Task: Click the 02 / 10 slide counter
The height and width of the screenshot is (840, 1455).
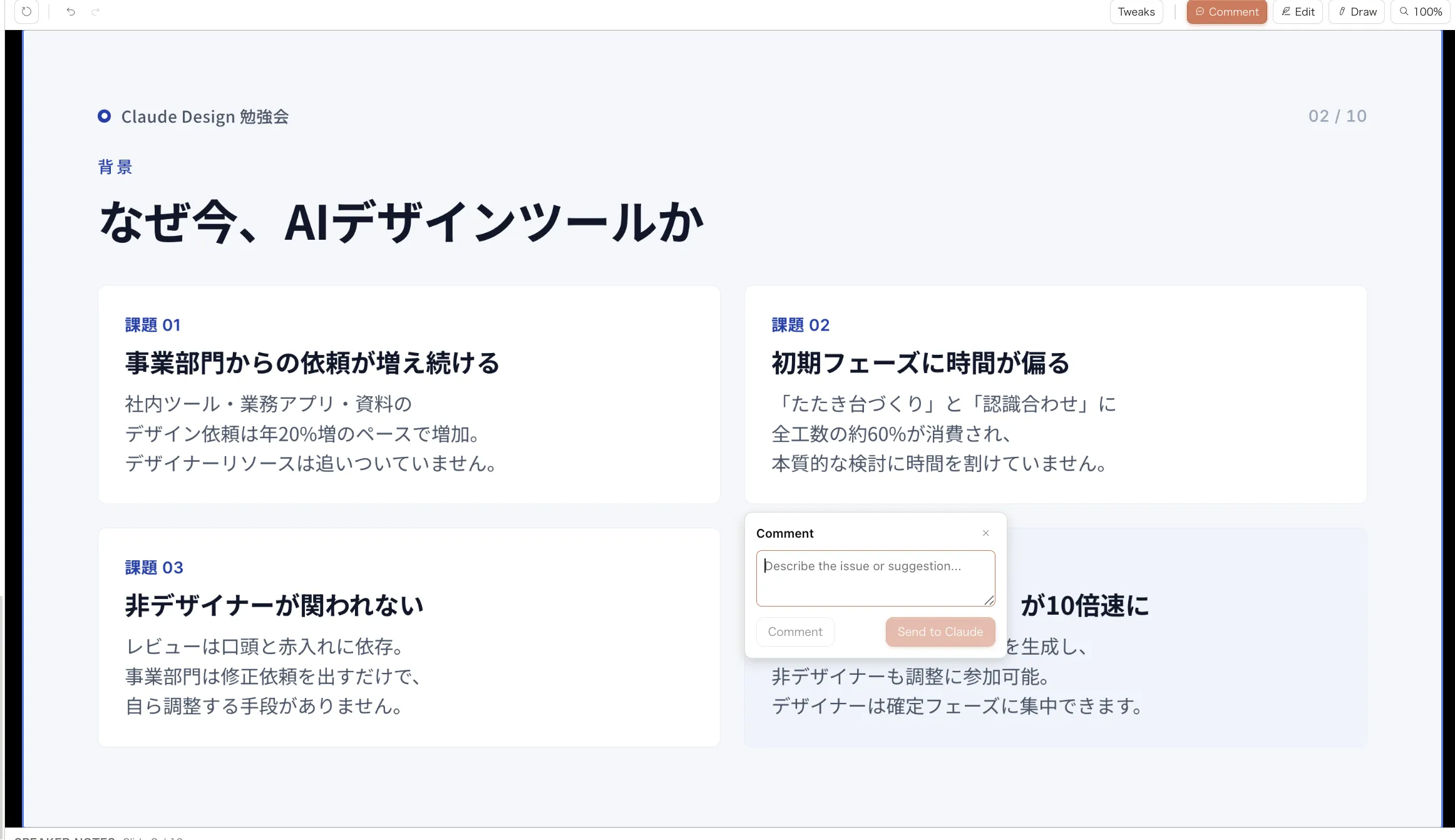Action: pyautogui.click(x=1337, y=116)
